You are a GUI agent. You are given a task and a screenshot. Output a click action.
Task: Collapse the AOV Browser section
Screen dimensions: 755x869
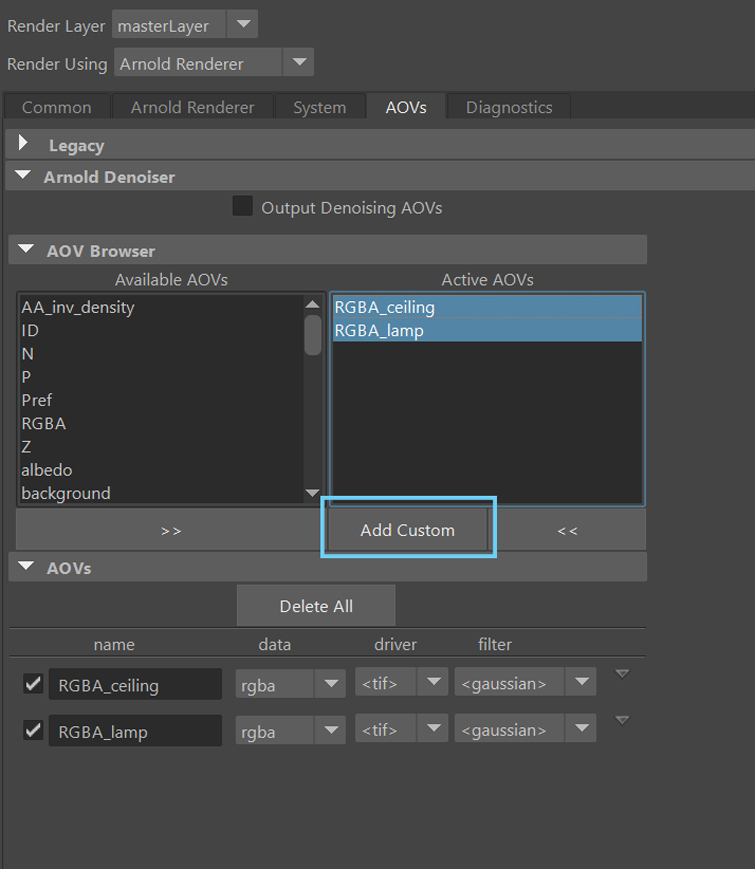pos(24,251)
